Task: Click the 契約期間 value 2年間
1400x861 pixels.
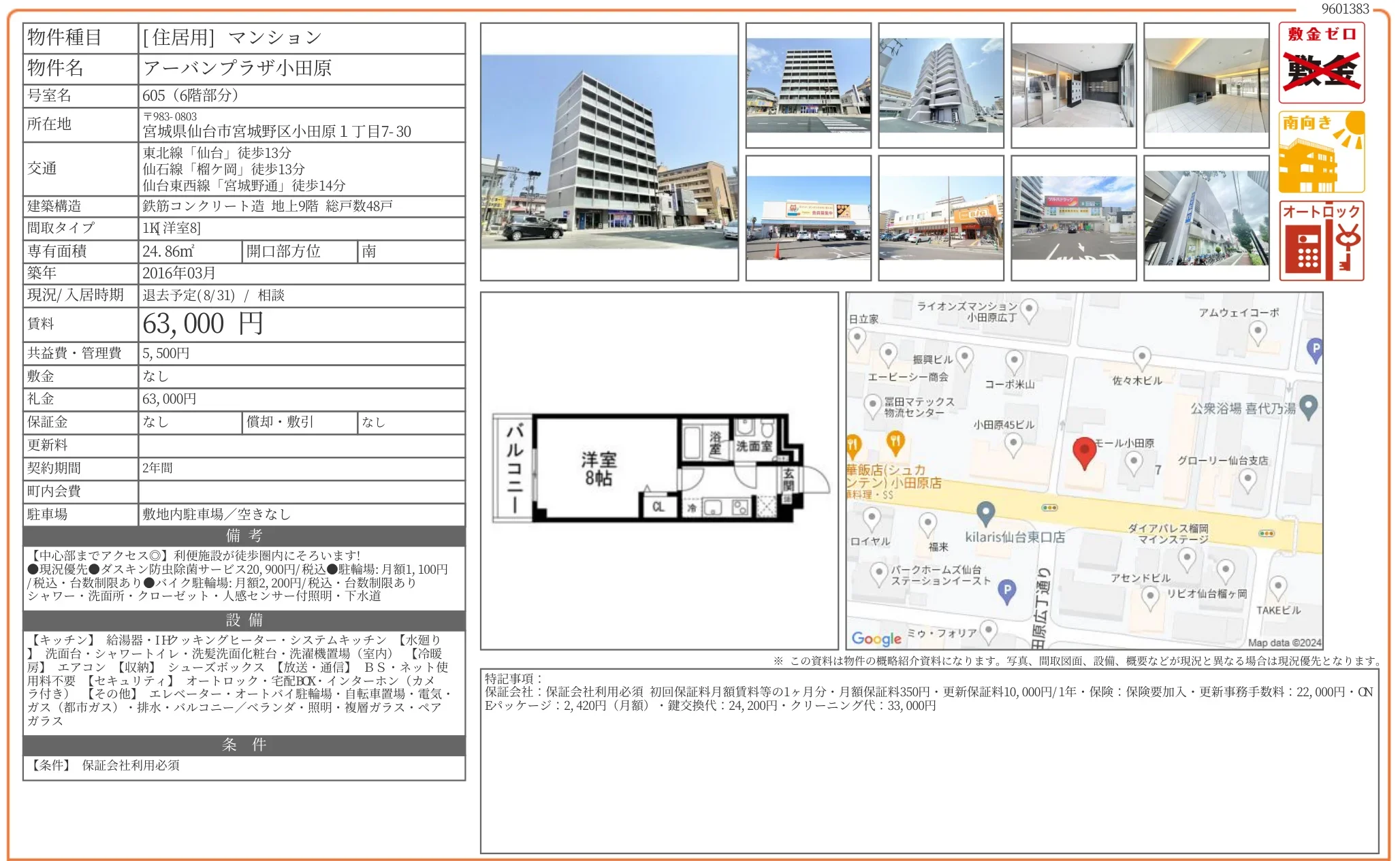Action: [157, 468]
